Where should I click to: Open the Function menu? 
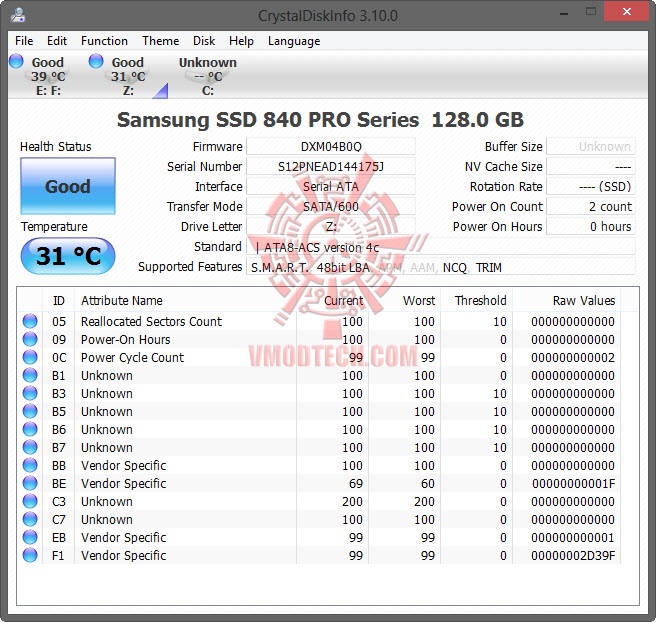click(104, 41)
